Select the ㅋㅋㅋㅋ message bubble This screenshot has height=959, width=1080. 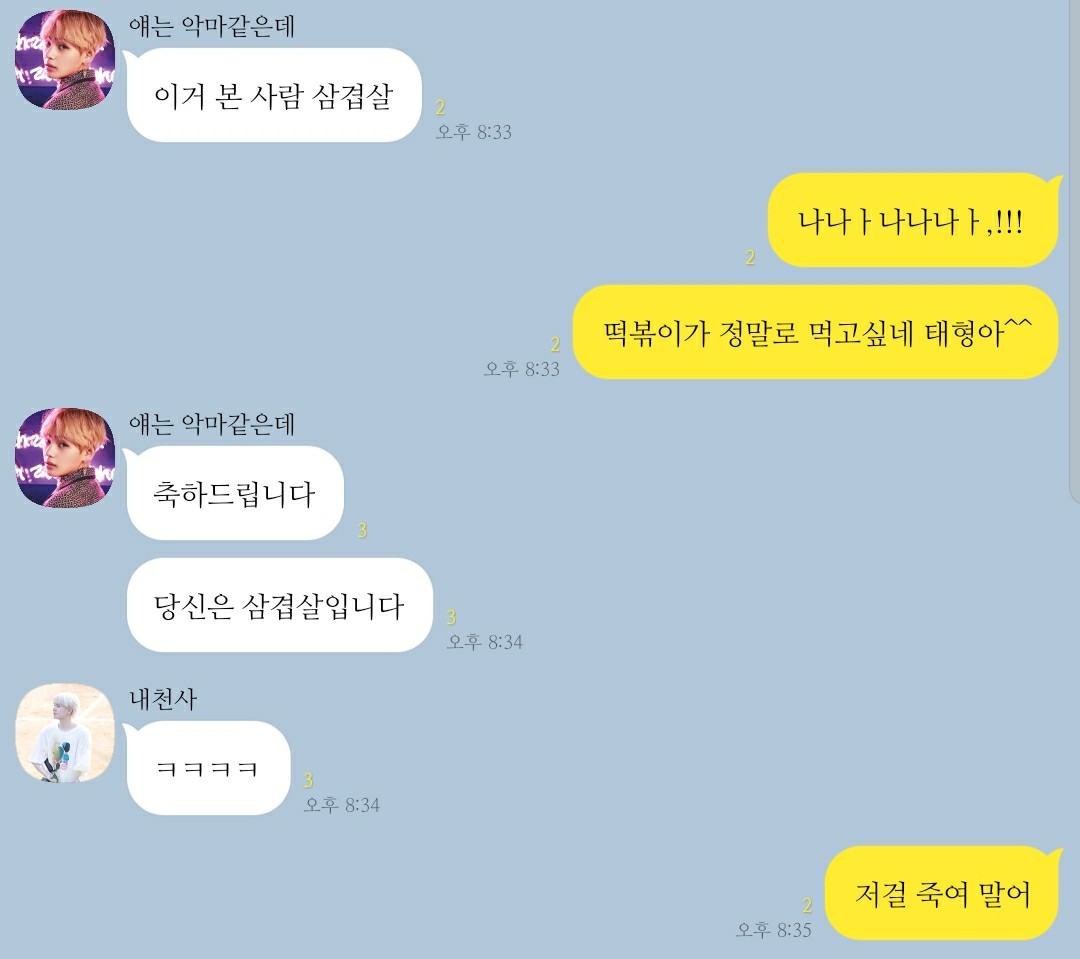click(208, 768)
